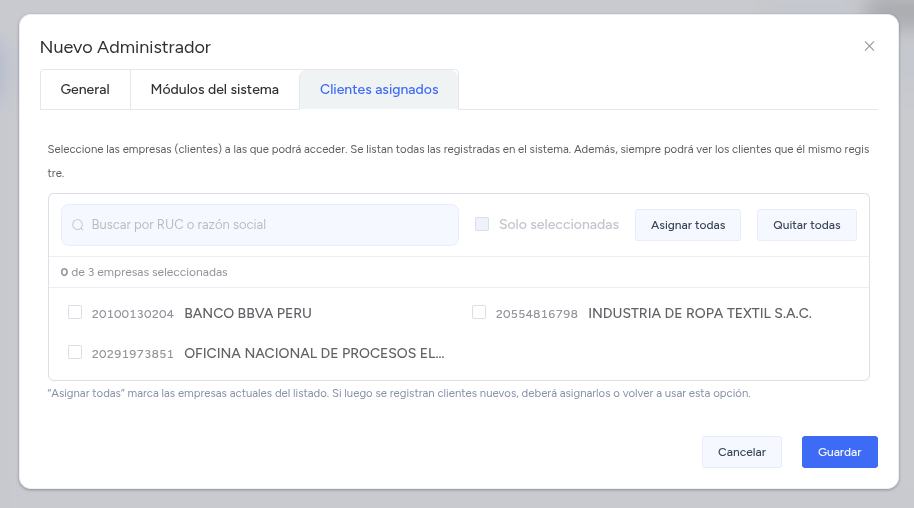
Task: Click OFICINA NACIONAL DE PROCESOS EL... name
Action: [314, 353]
